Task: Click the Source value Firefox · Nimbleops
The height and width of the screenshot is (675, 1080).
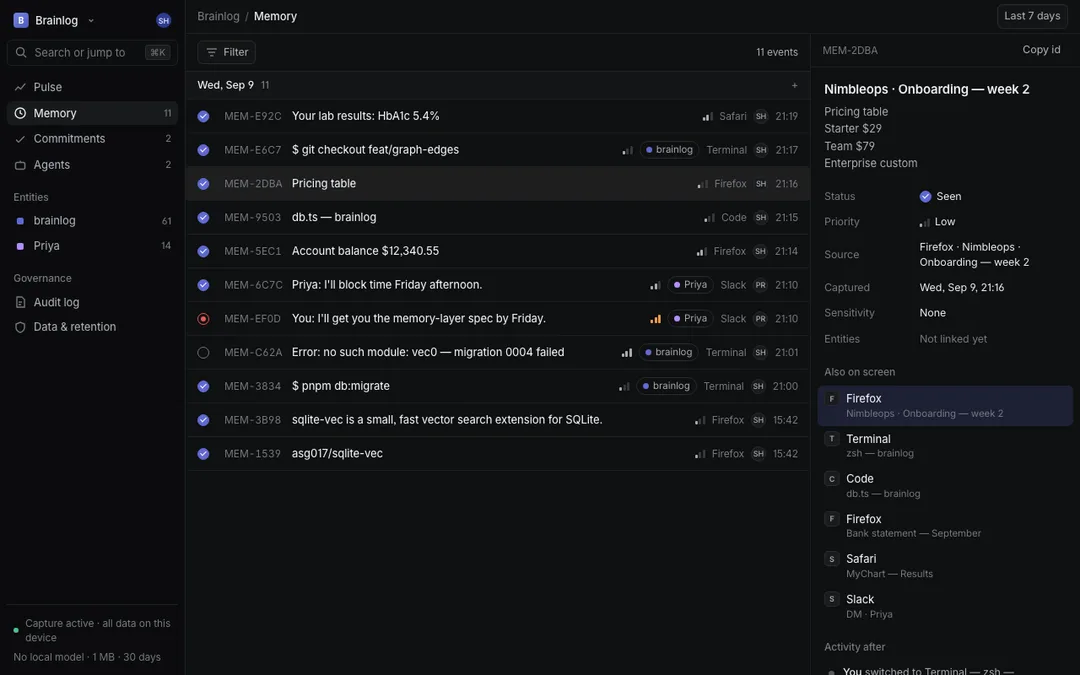Action: coord(974,254)
